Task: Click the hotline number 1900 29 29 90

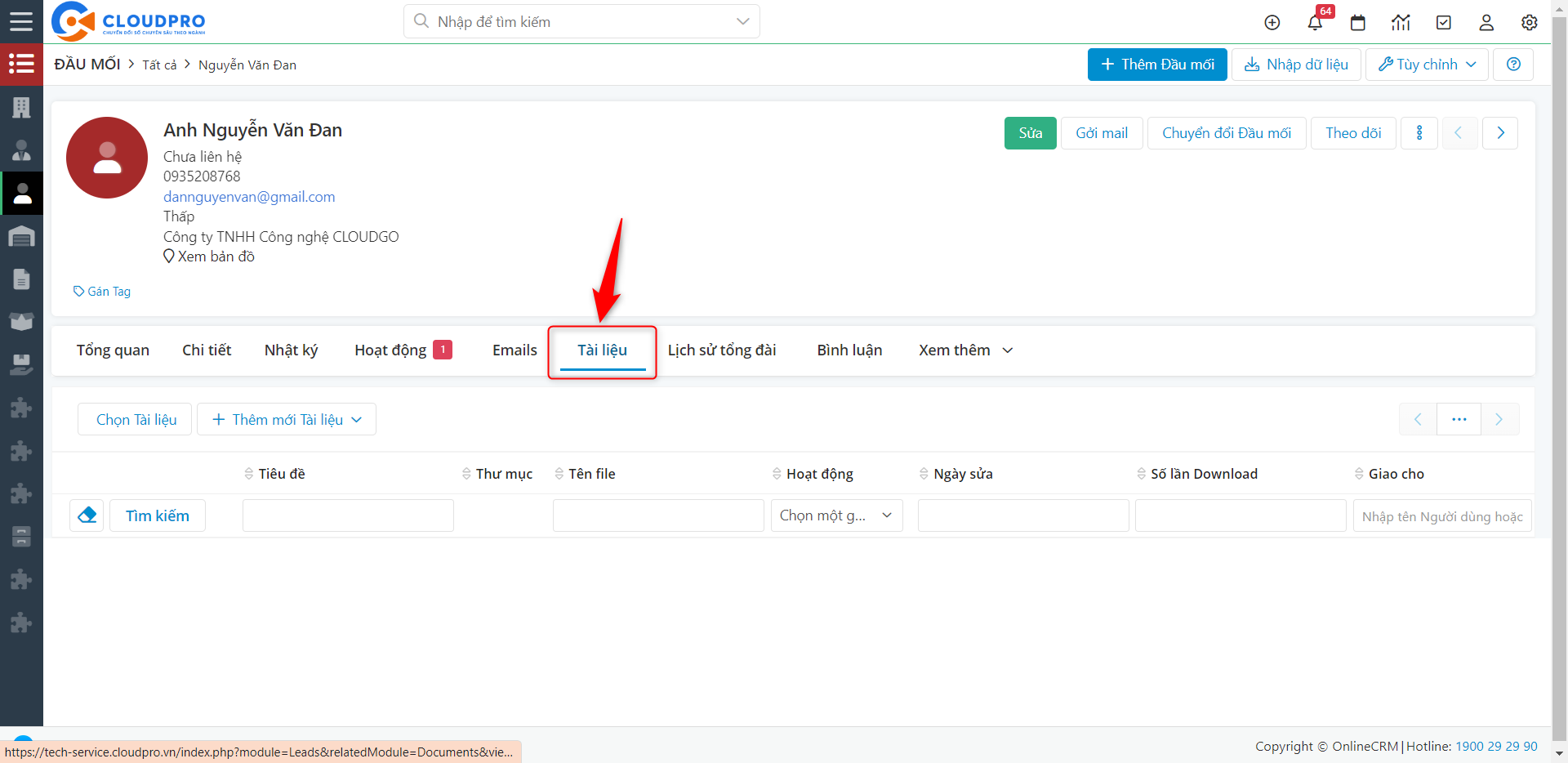Action: click(x=1496, y=746)
